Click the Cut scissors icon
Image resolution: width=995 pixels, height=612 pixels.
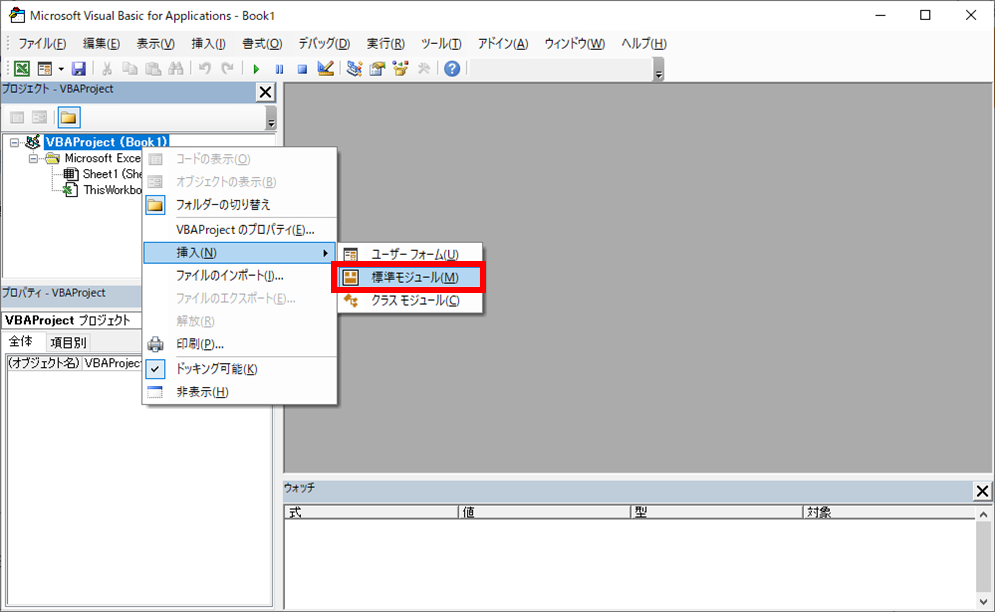[x=107, y=69]
